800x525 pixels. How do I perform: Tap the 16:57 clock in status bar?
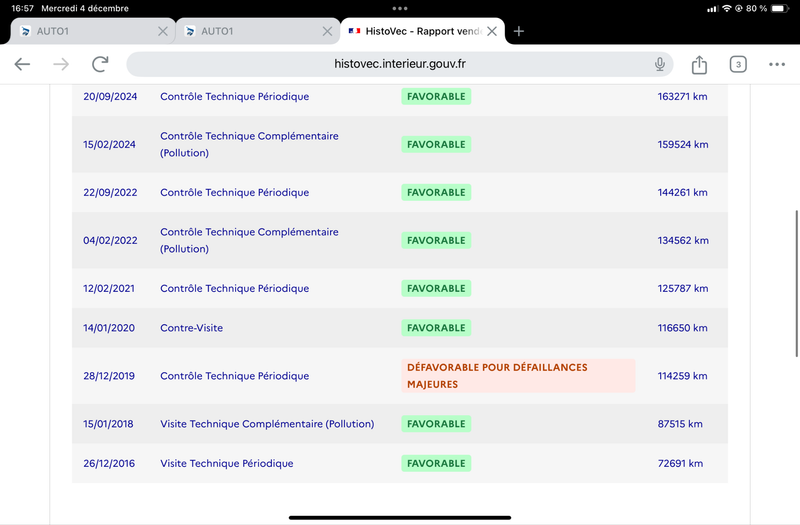(22, 9)
